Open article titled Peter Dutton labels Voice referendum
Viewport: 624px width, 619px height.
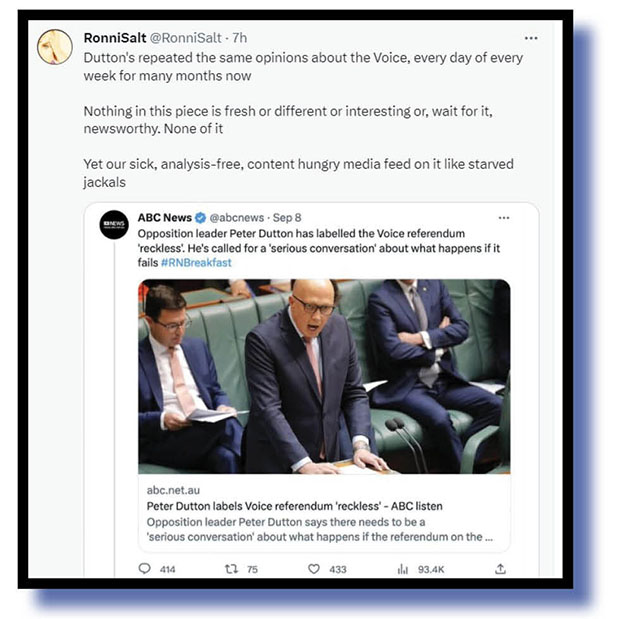point(294,506)
